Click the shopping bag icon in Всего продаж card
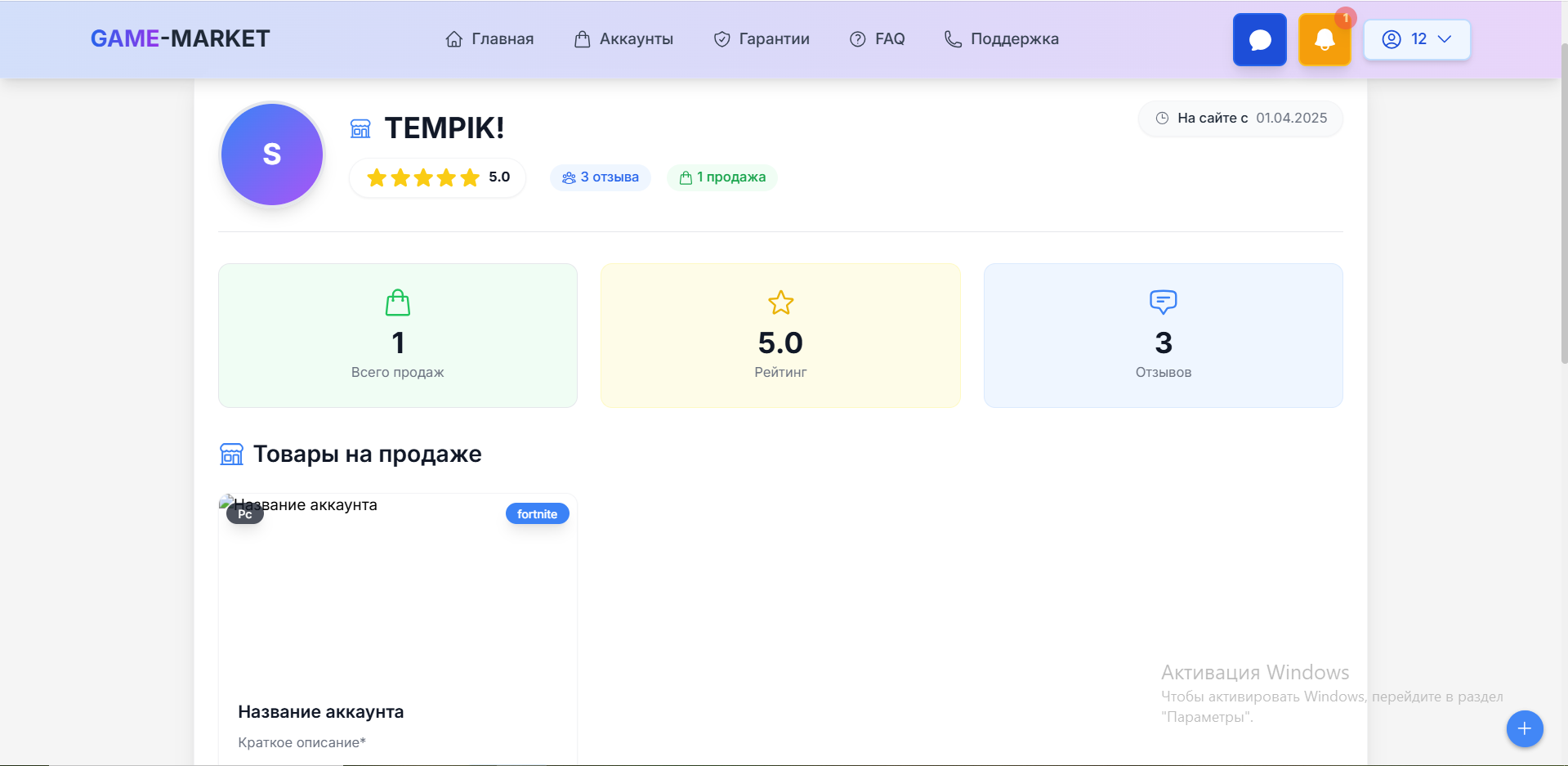The image size is (1568, 766). pyautogui.click(x=398, y=302)
